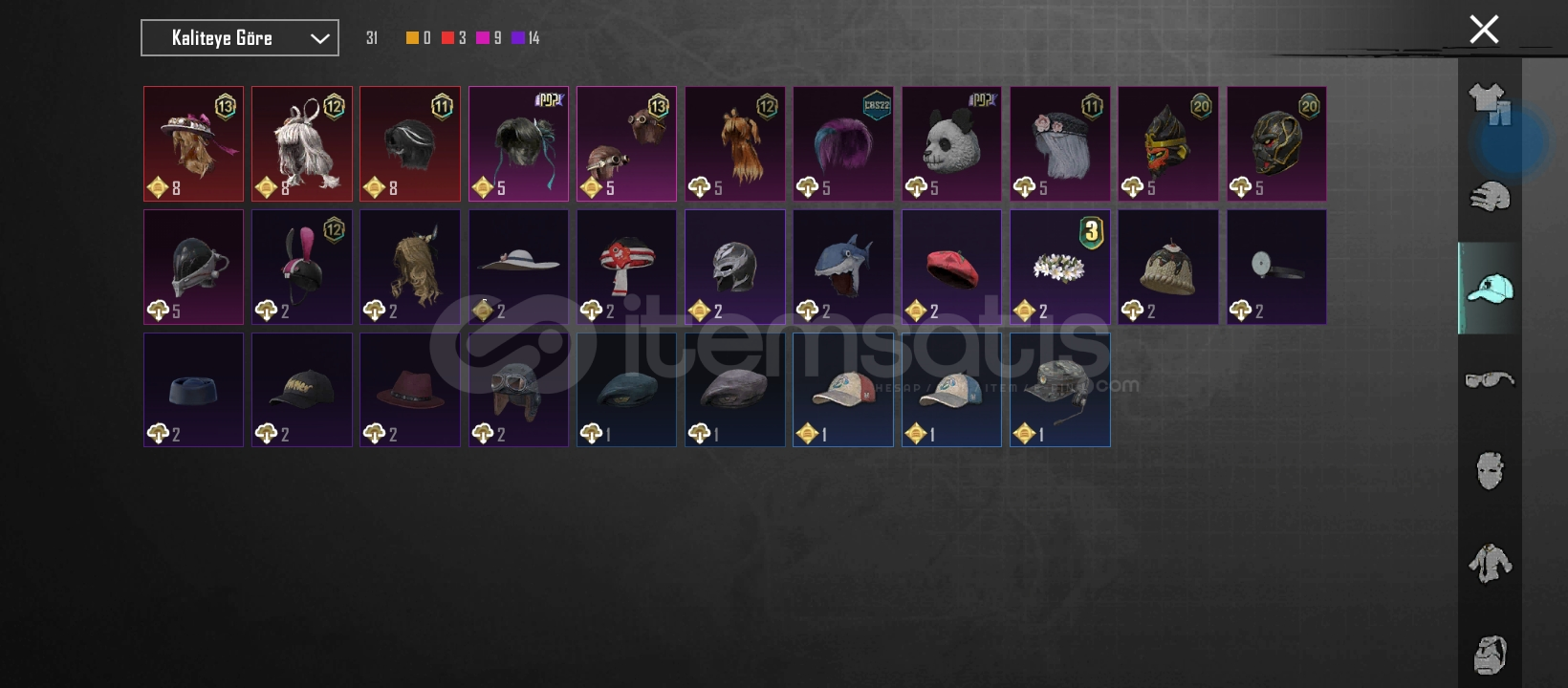
Task: Open the outfits set category icon
Action: pyautogui.click(x=1489, y=103)
